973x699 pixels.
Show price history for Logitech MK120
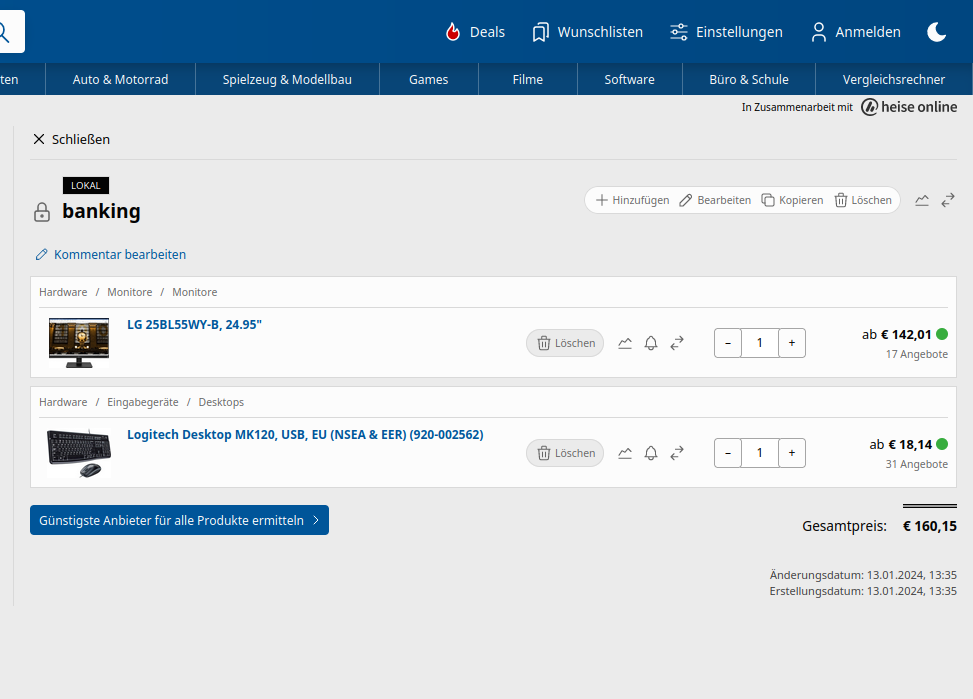coord(625,453)
